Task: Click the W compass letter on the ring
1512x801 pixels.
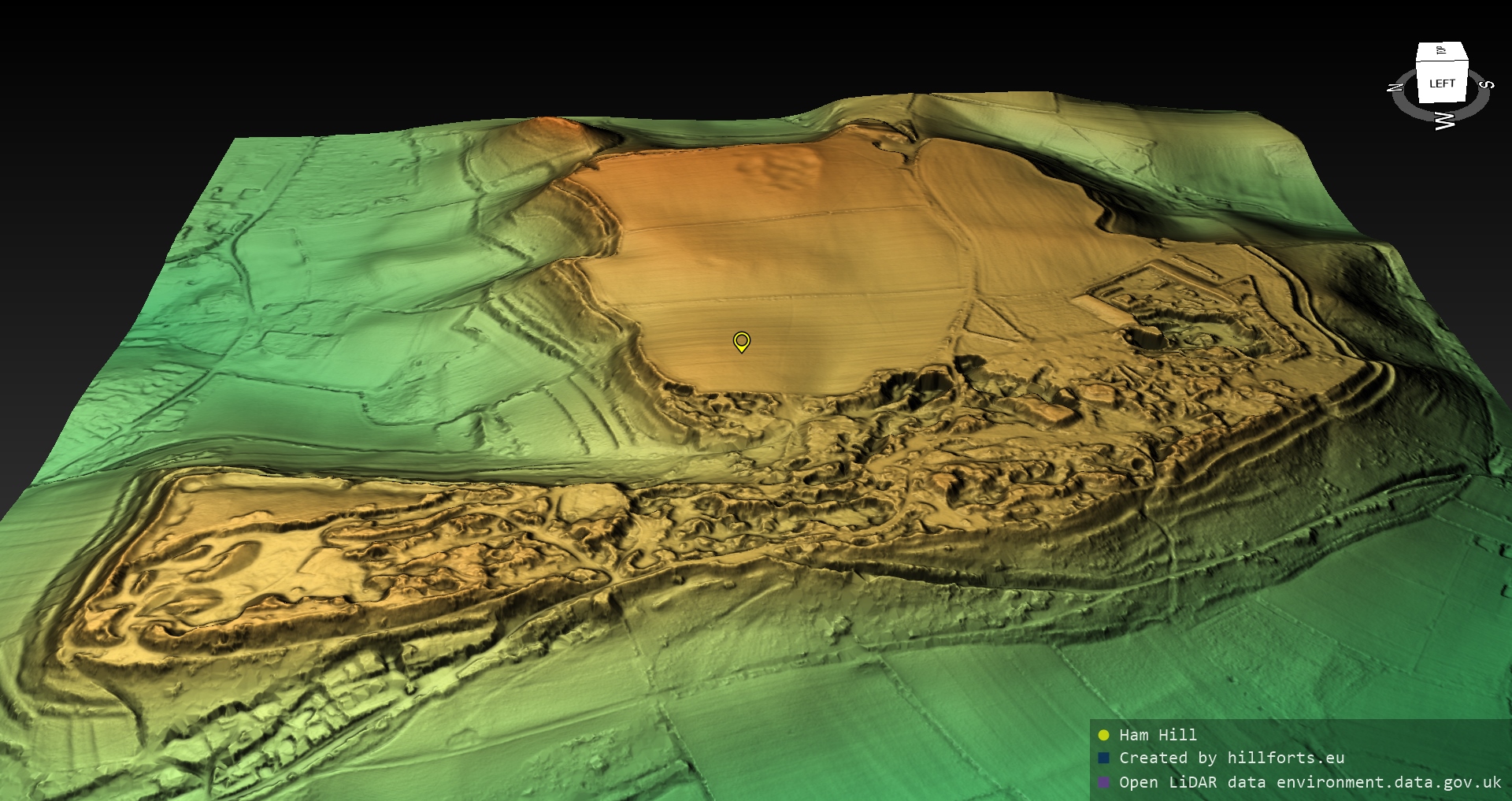Action: click(x=1444, y=121)
